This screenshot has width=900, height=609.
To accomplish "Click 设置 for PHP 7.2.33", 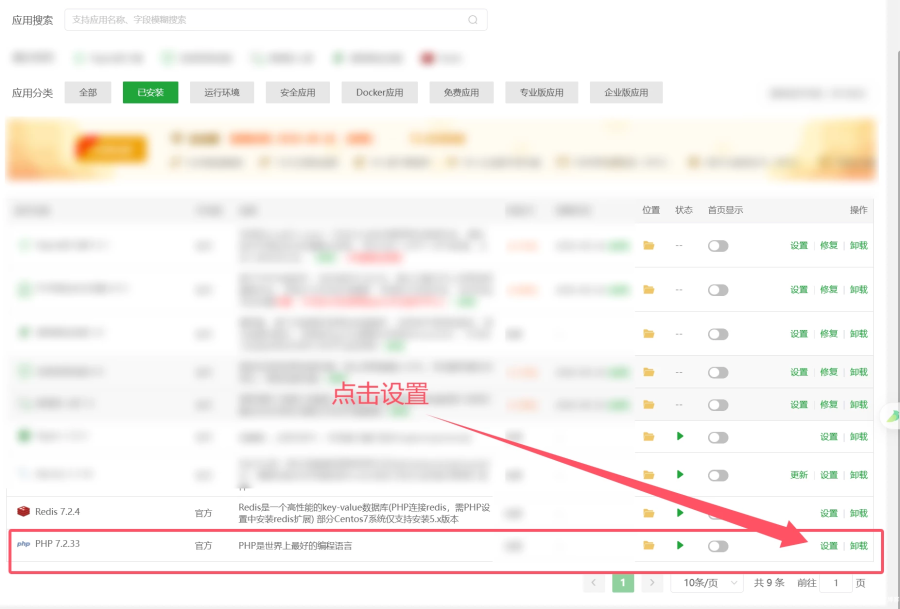I will 829,546.
